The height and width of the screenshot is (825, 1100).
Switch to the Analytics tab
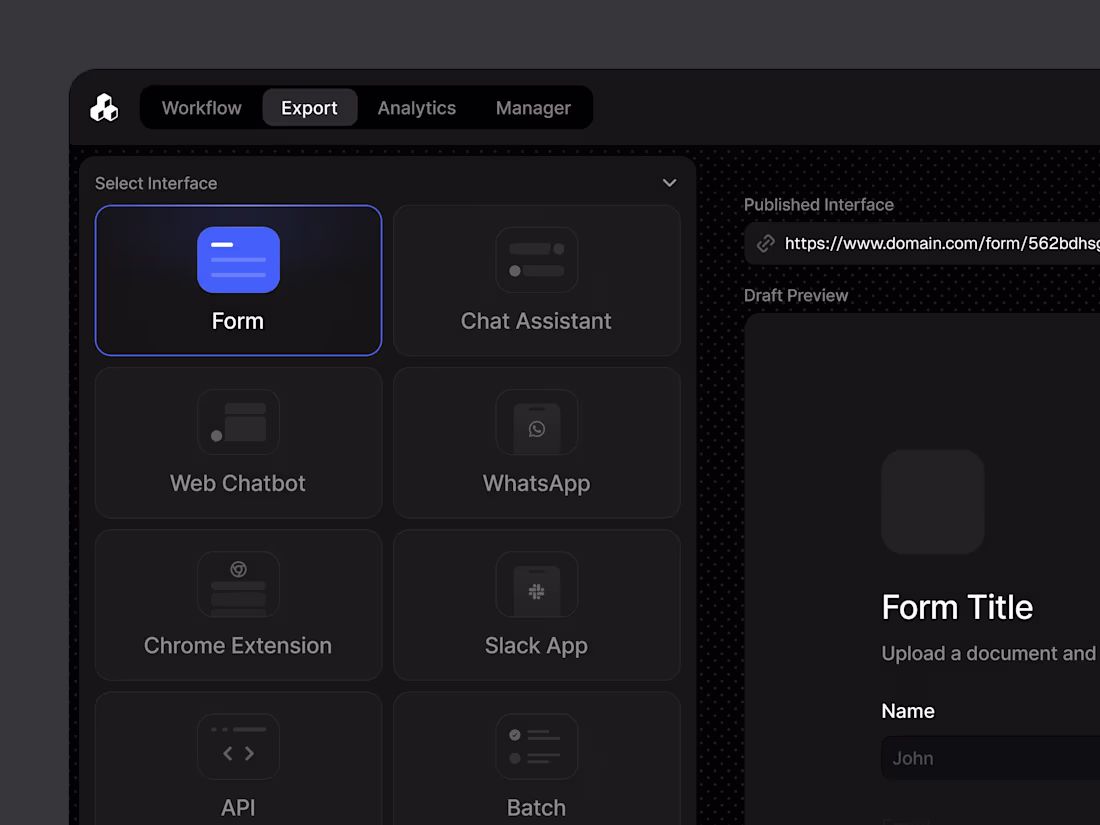[416, 107]
